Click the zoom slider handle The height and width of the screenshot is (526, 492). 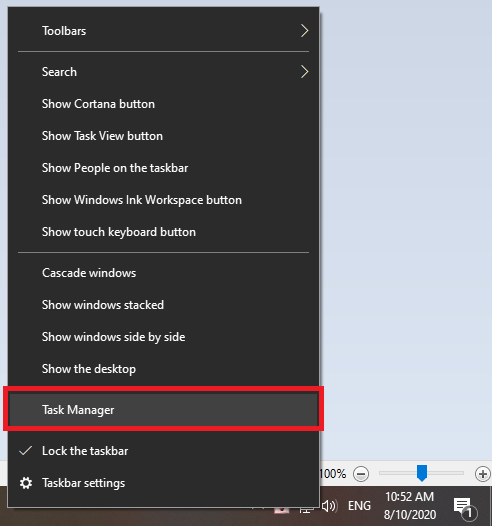422,473
